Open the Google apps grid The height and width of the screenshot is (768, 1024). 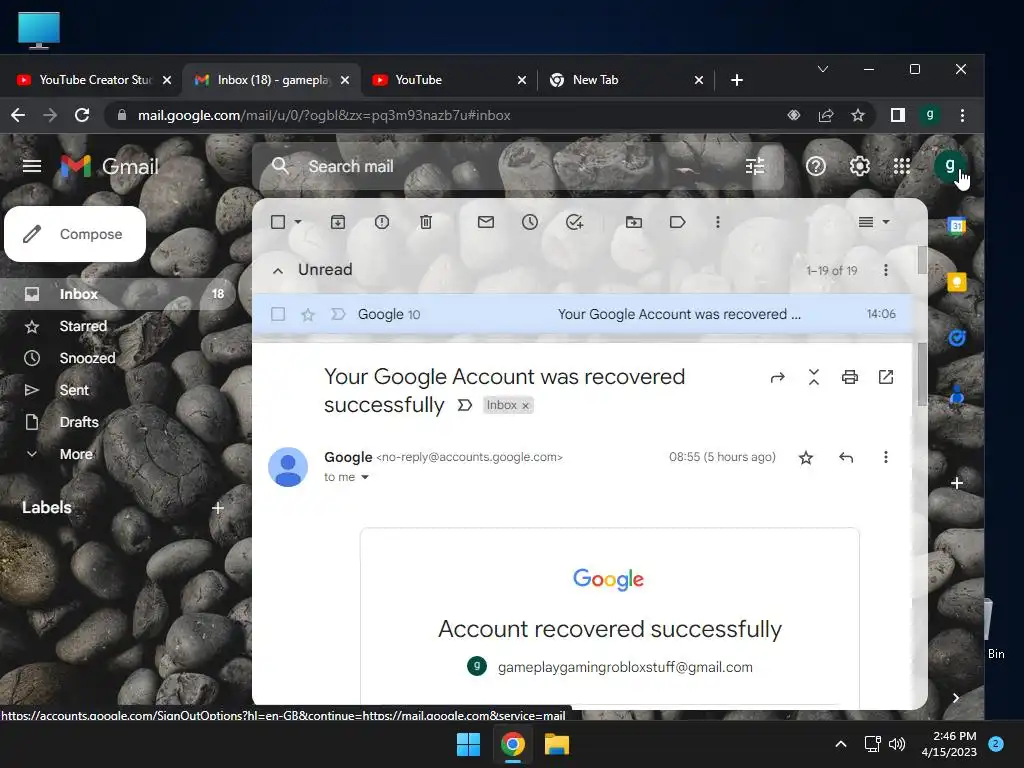(x=902, y=167)
